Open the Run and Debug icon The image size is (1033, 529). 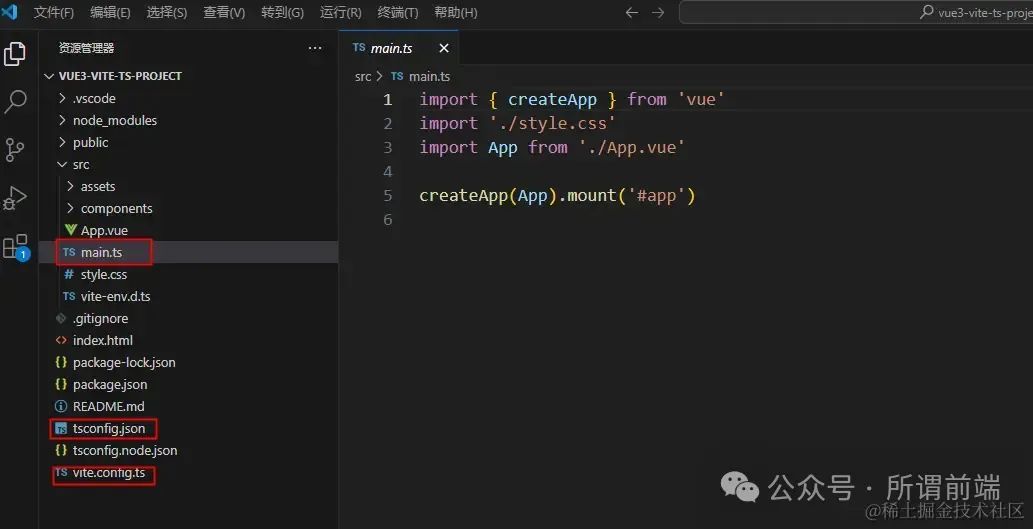tap(16, 198)
